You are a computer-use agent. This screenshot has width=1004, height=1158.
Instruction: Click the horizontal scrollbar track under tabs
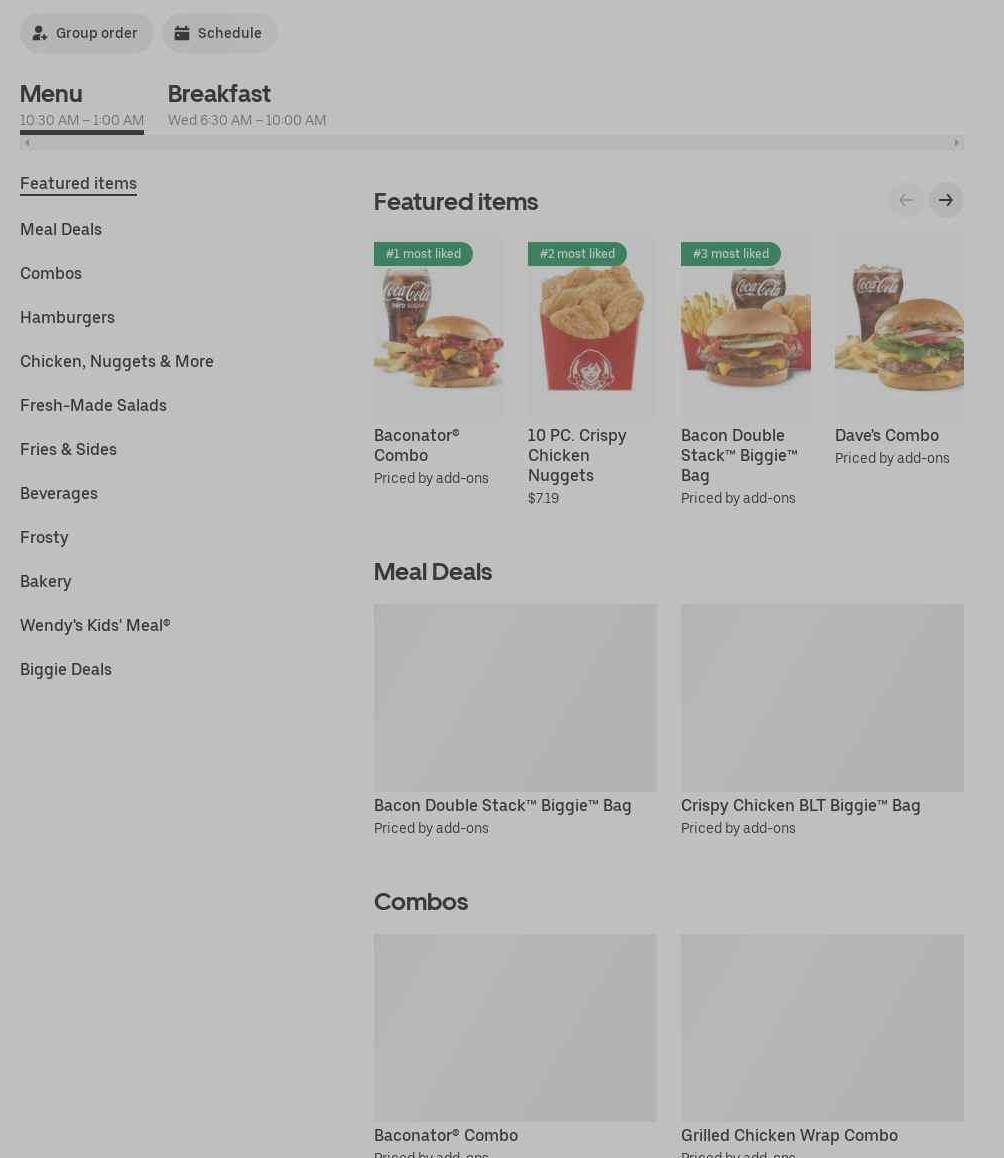click(x=491, y=143)
